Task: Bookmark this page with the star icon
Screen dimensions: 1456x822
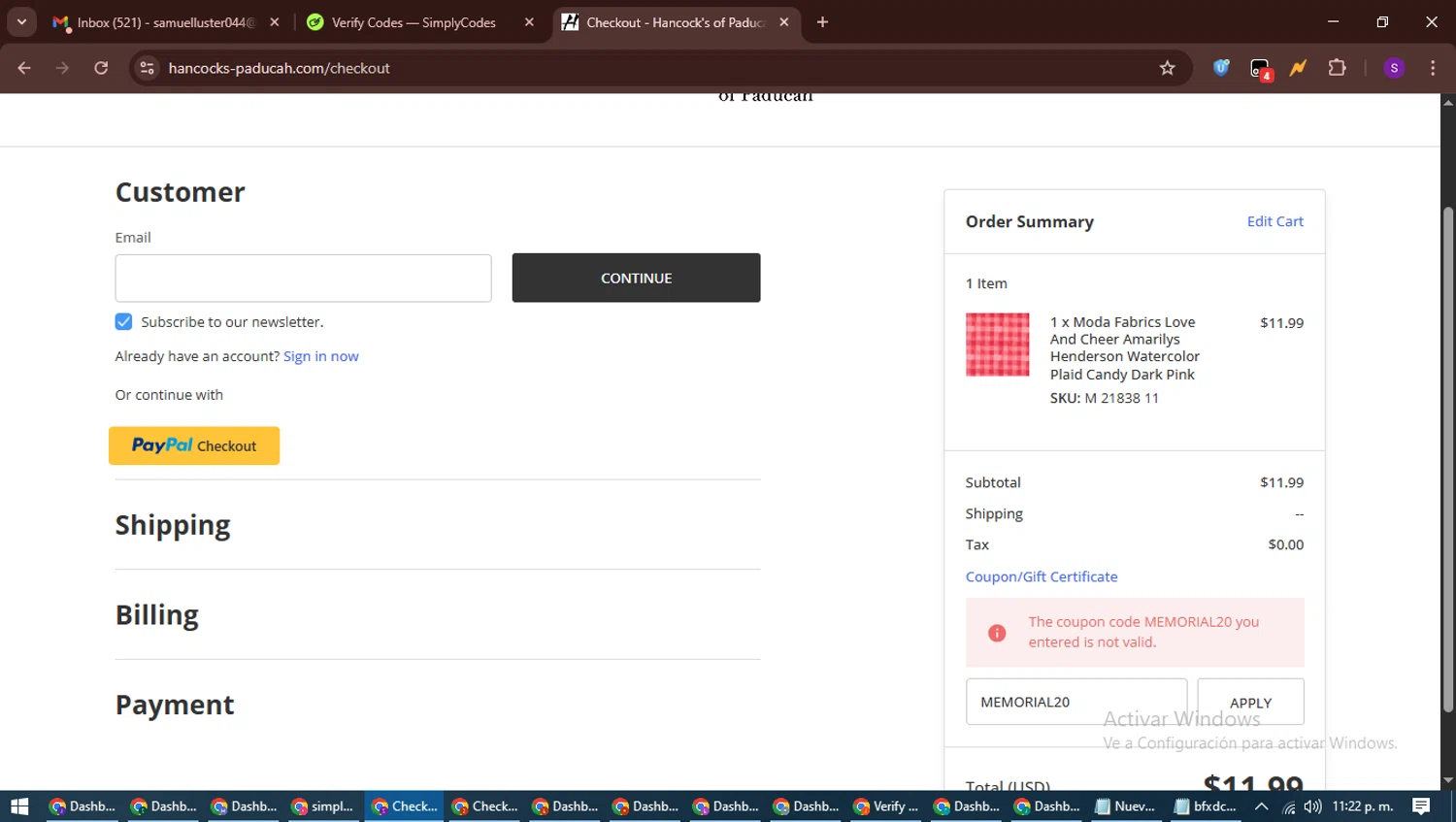Action: point(1168,68)
